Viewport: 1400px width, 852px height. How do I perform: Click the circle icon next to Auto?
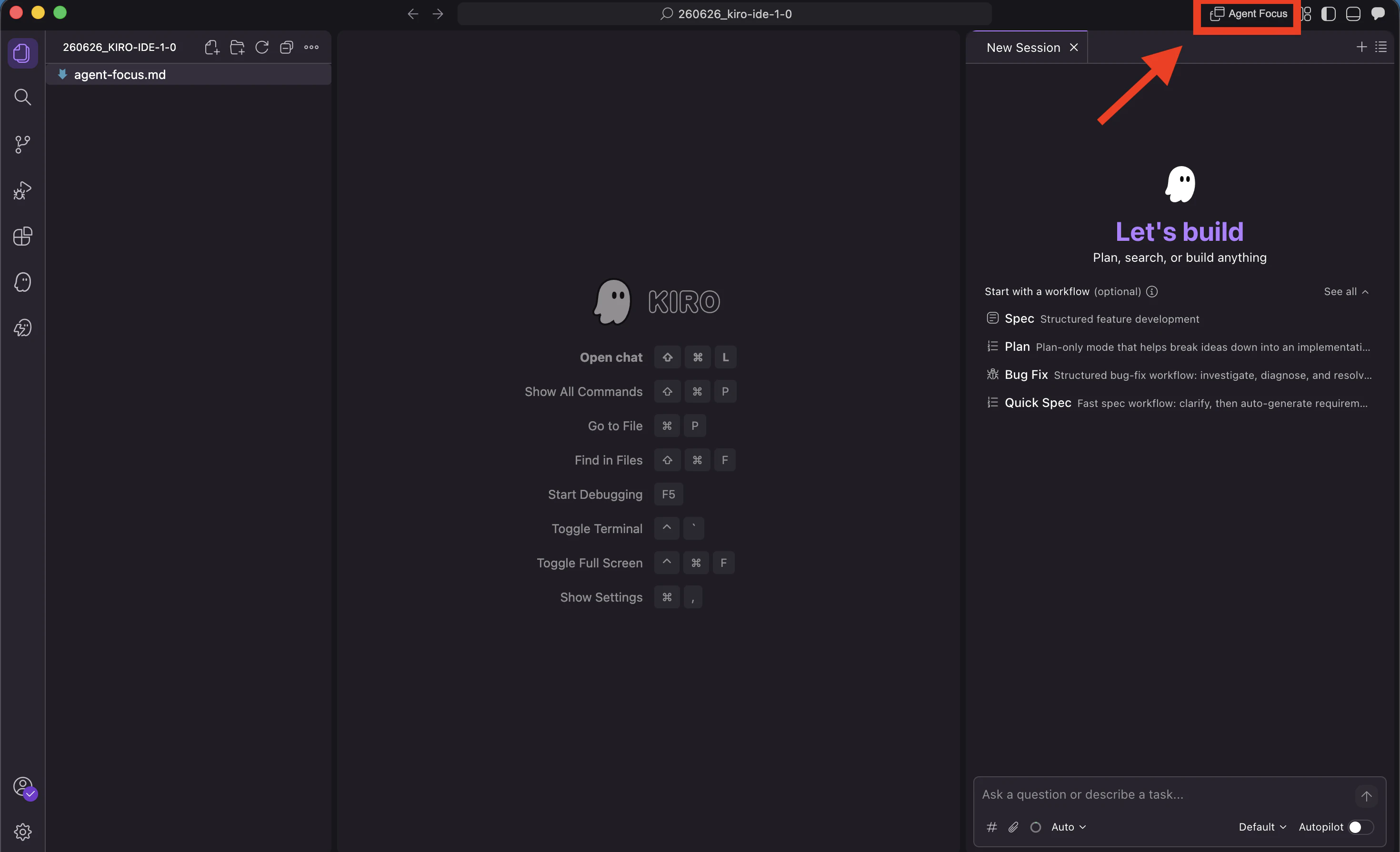click(1036, 827)
